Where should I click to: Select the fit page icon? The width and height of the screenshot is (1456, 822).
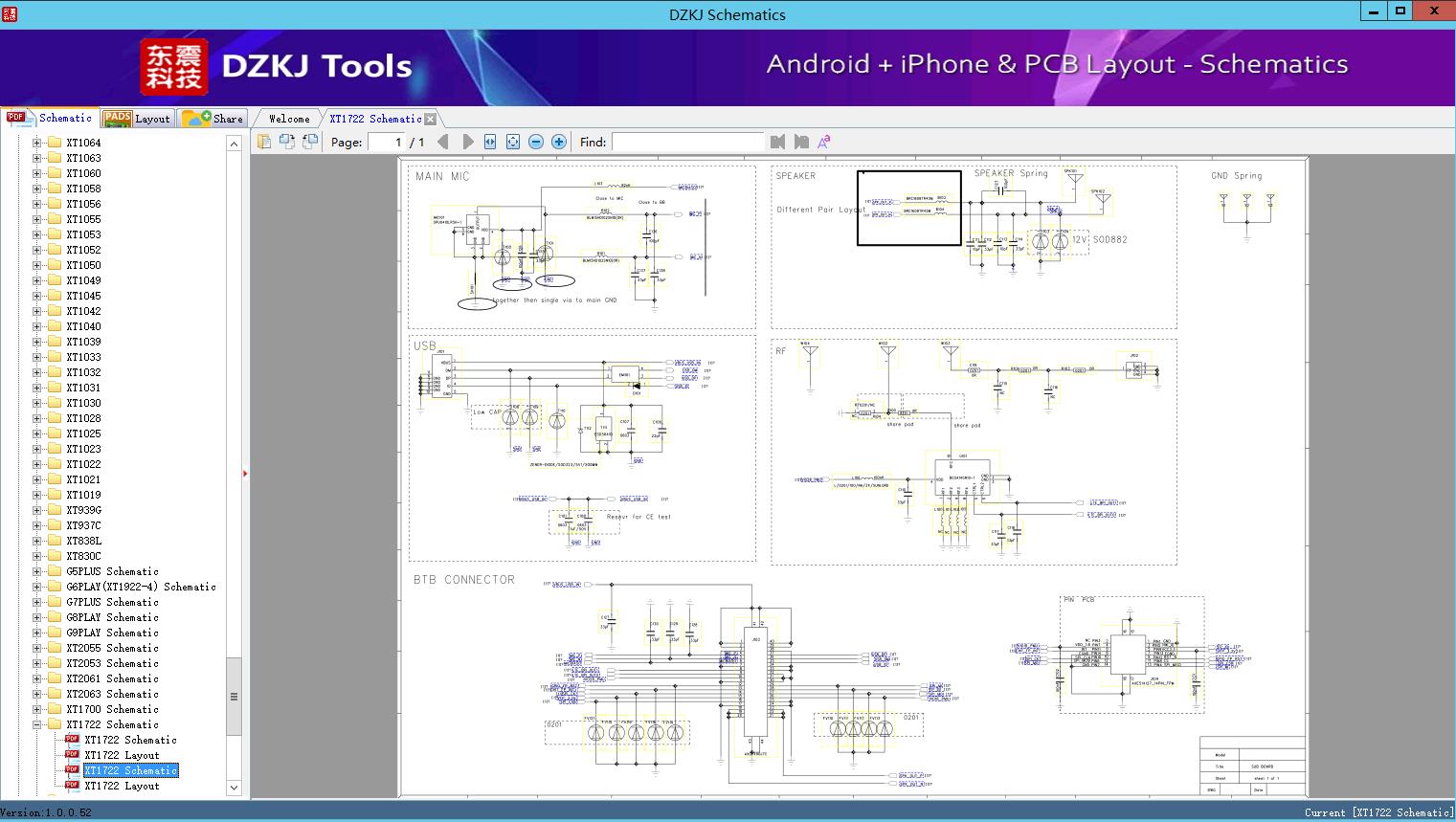[x=513, y=142]
